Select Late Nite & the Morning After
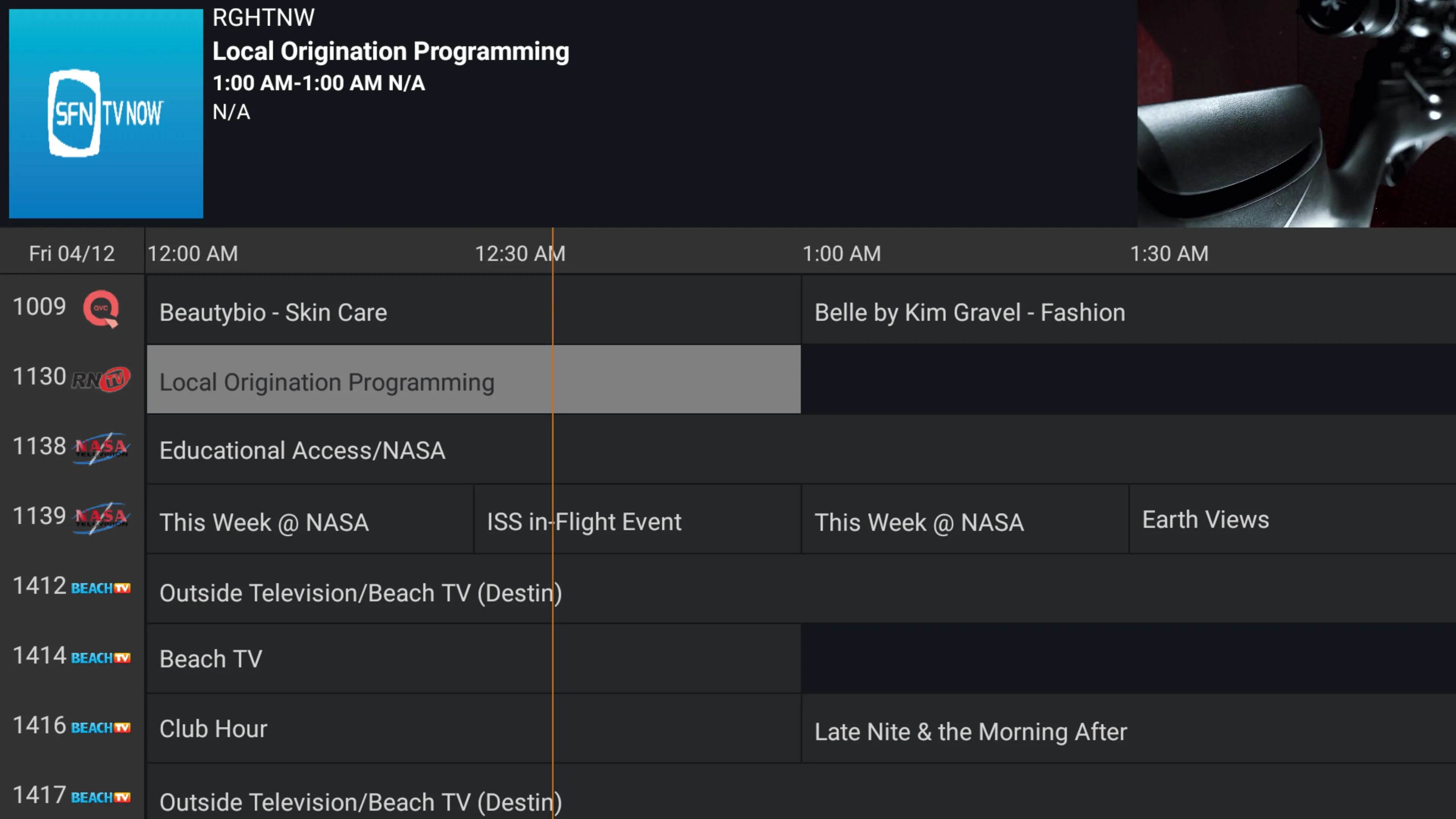 (971, 731)
